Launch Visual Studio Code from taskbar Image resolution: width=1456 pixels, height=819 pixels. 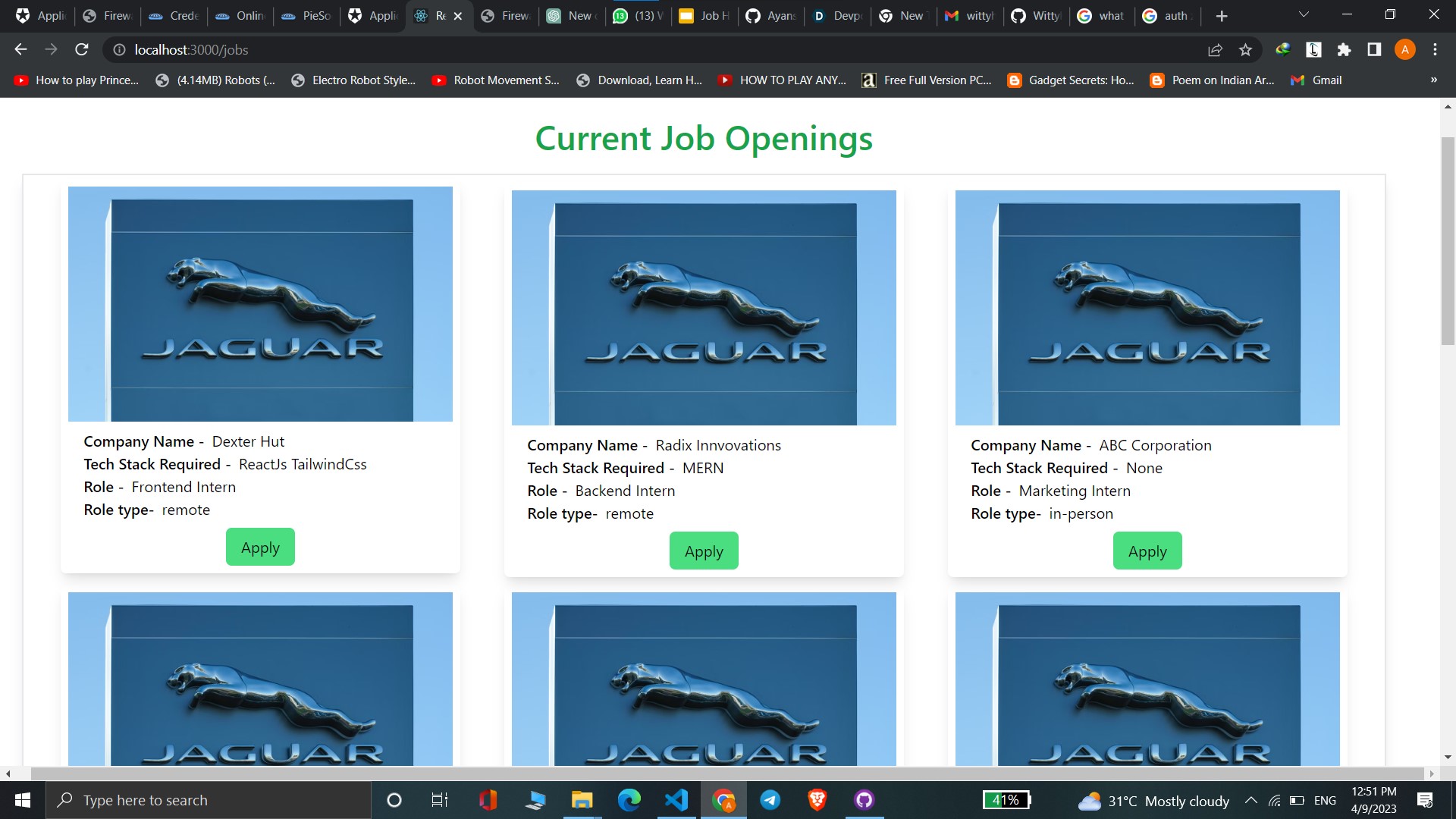(x=676, y=800)
